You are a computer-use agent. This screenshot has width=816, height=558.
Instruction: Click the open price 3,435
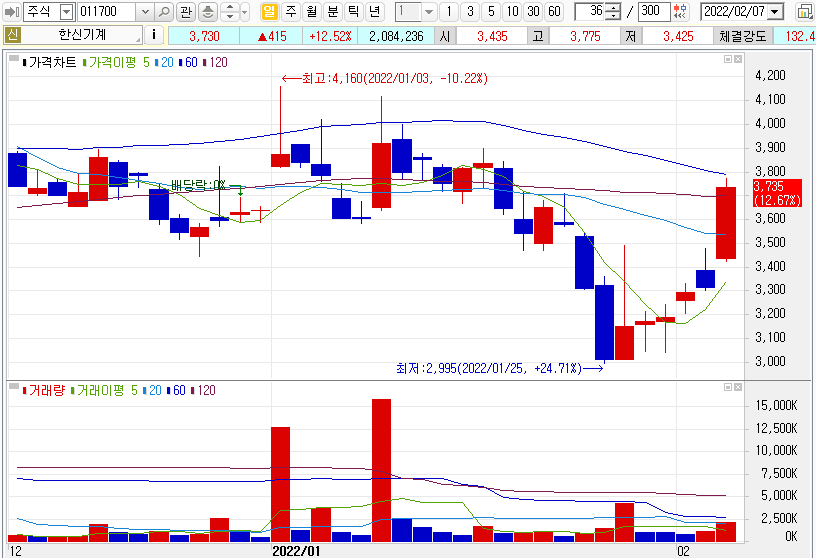492,36
